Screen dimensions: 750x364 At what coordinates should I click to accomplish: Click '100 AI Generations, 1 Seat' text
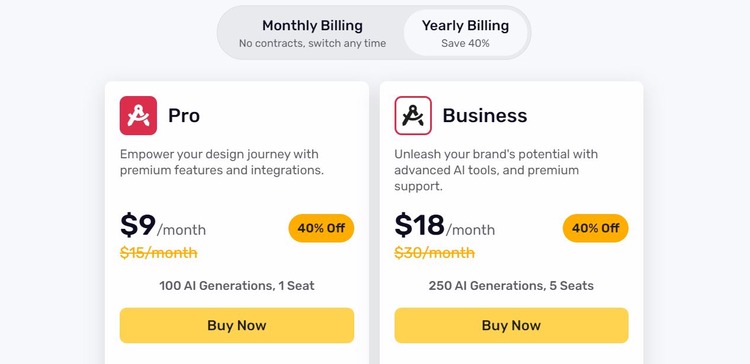(x=237, y=286)
